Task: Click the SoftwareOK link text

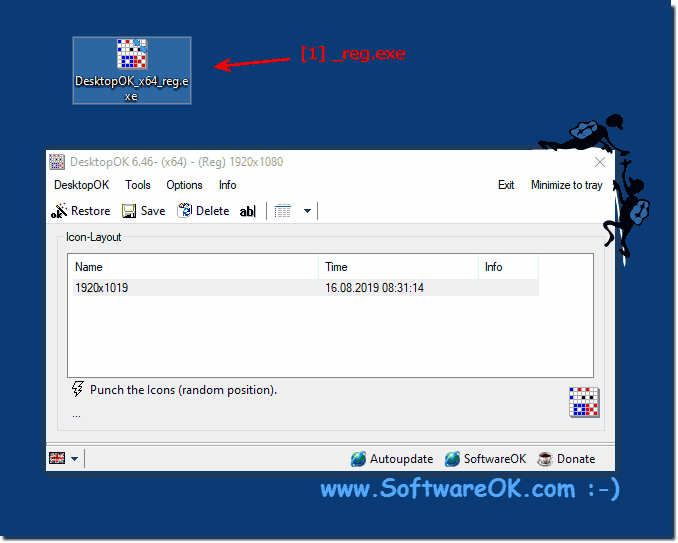Action: coord(495,459)
